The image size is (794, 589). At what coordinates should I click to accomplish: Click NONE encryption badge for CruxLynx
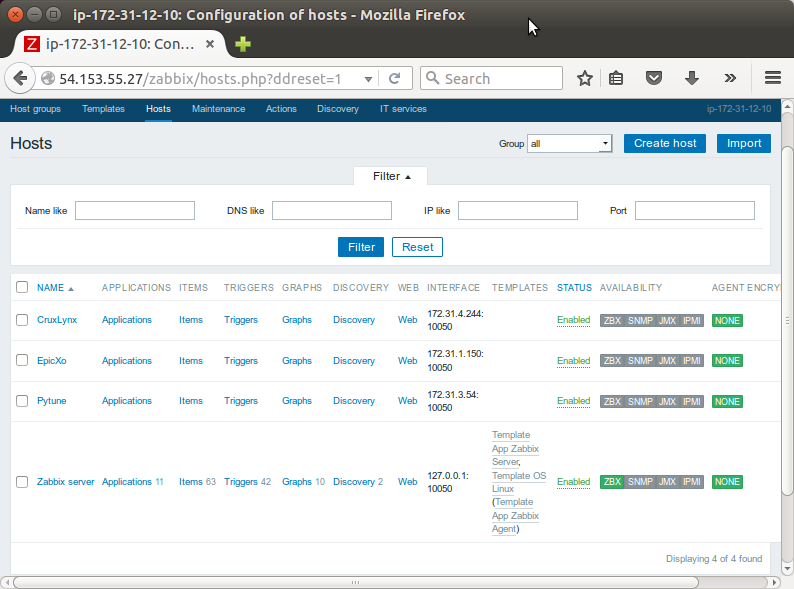[727, 321]
